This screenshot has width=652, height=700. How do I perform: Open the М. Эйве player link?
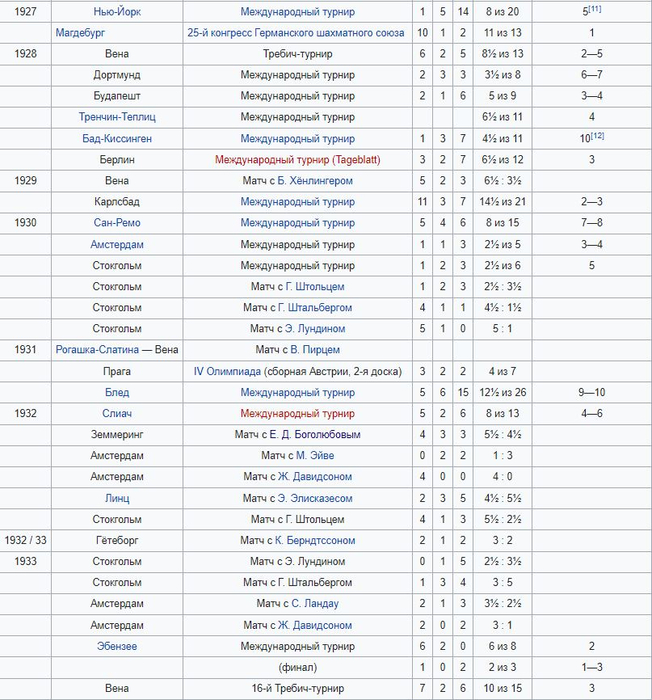point(315,455)
